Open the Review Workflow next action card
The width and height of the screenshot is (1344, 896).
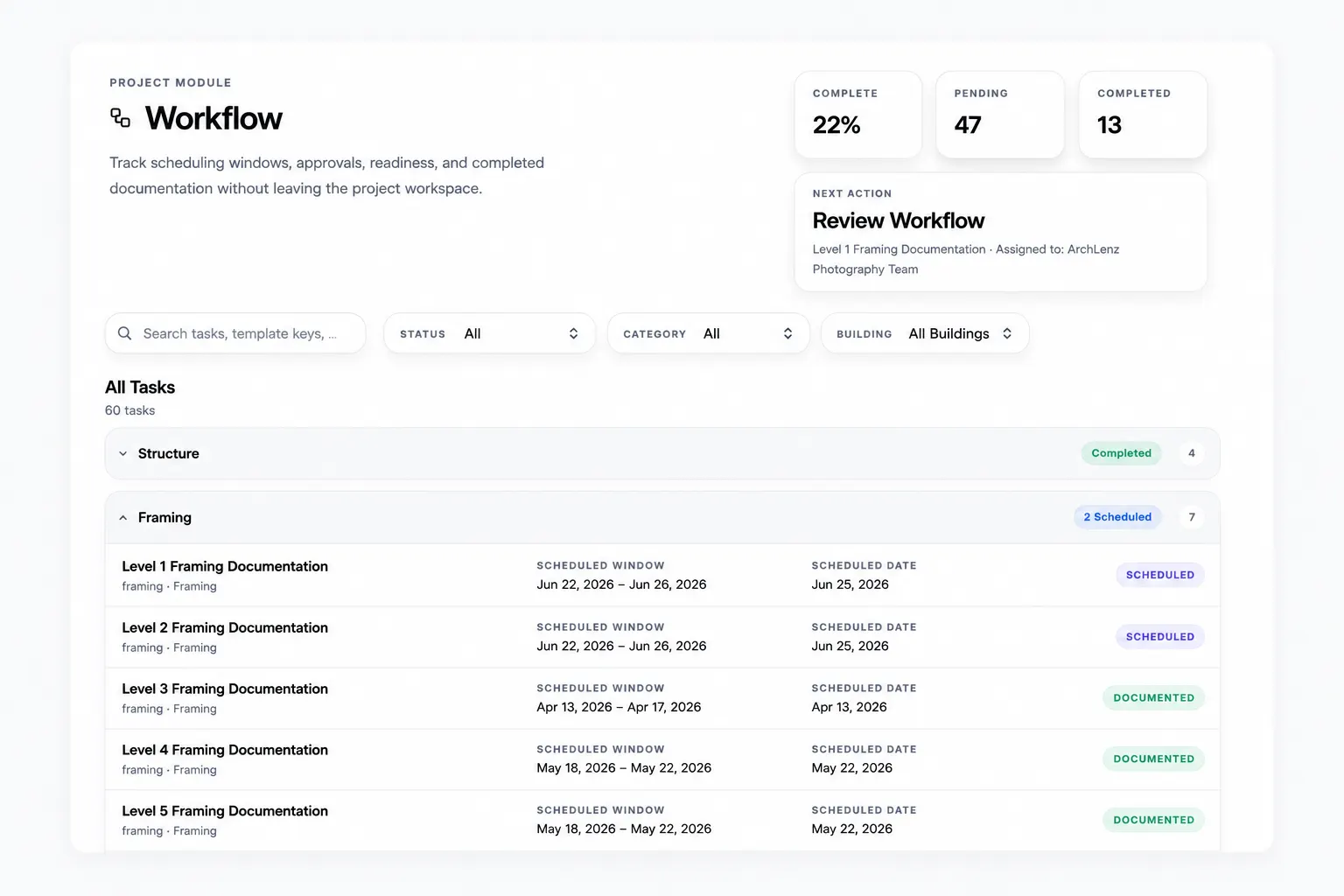[1001, 232]
